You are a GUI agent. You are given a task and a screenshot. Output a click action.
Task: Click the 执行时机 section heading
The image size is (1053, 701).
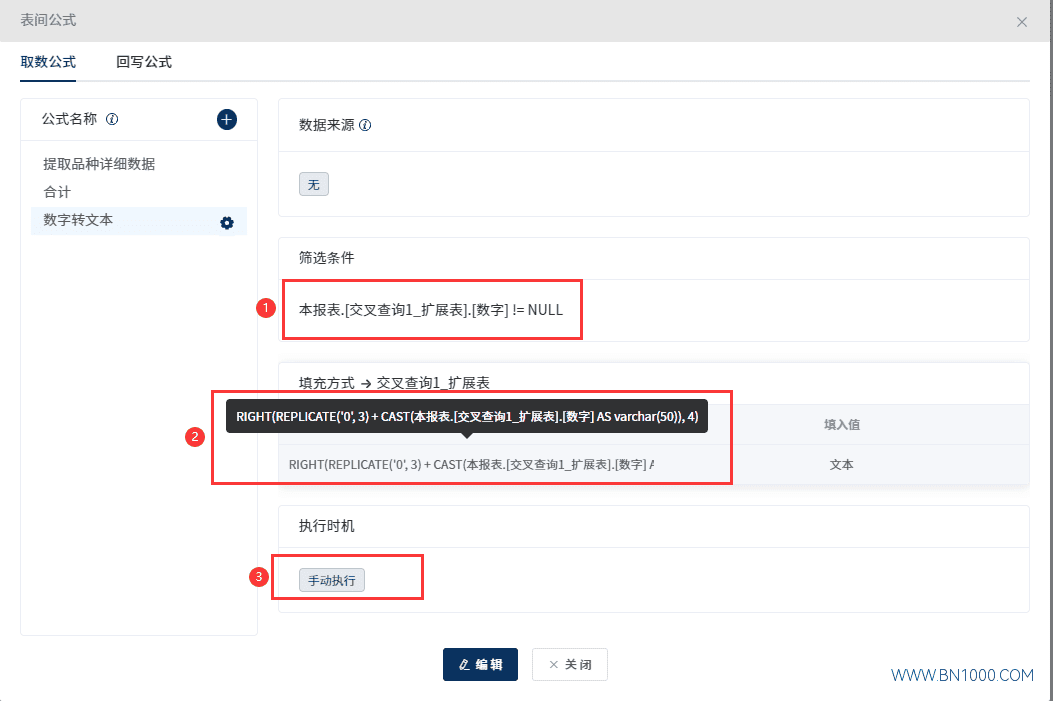pyautogui.click(x=326, y=526)
